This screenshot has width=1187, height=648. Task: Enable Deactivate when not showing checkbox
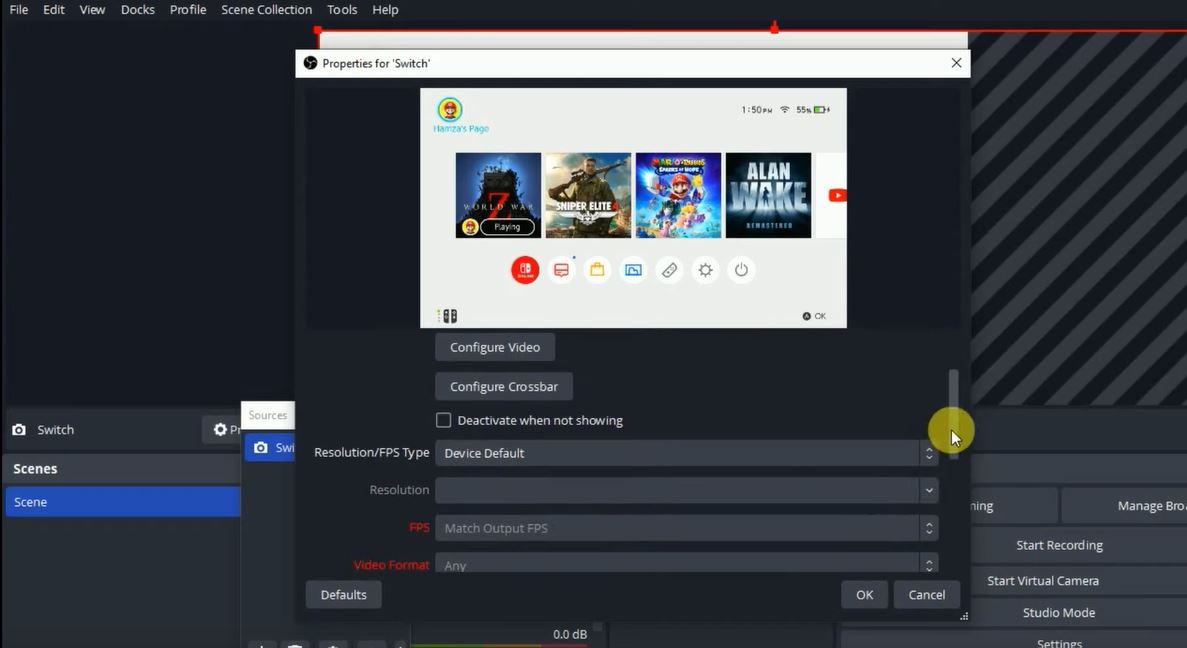[444, 420]
